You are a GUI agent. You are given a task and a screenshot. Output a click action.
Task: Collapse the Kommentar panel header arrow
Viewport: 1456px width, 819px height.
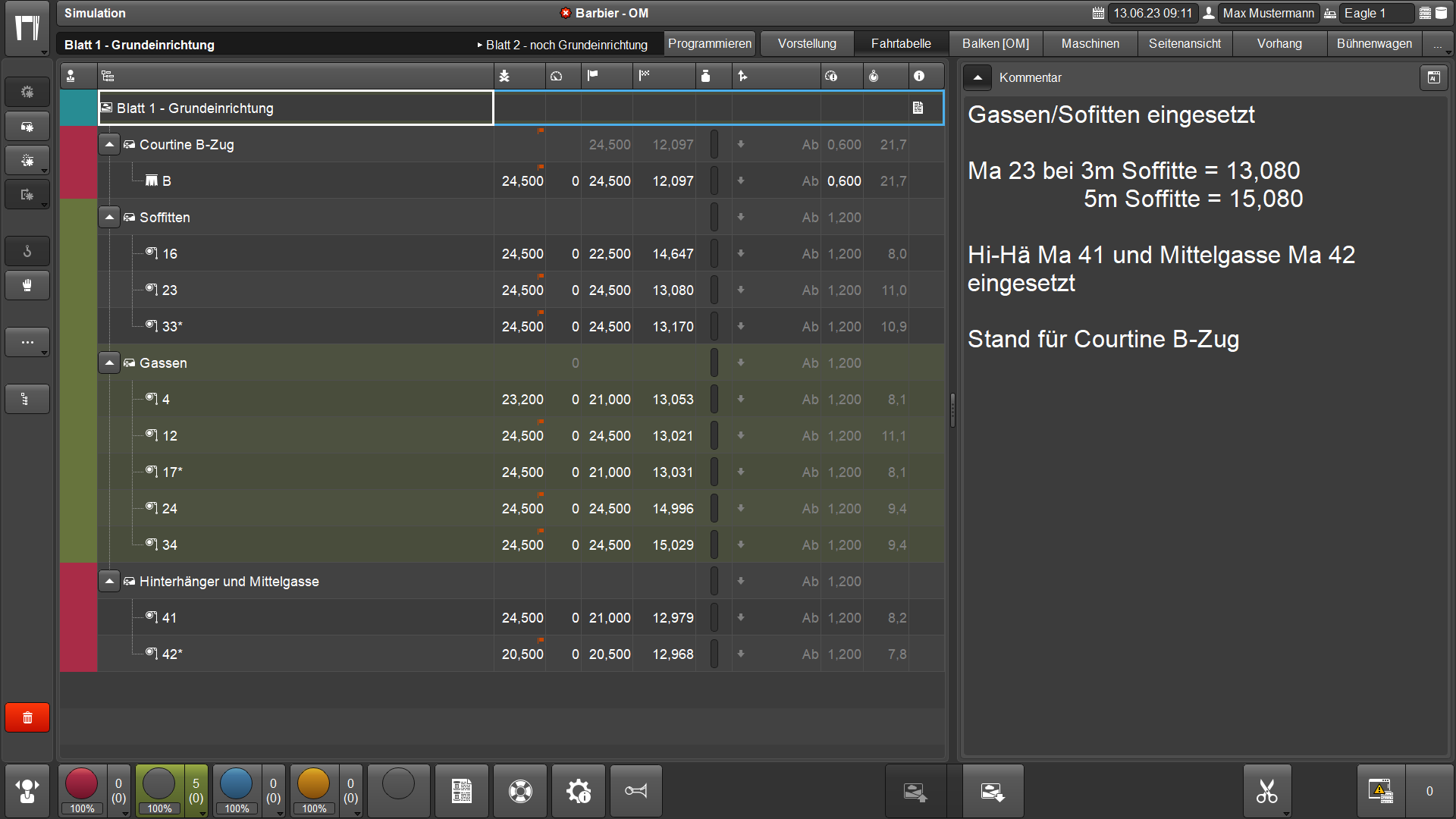coord(977,77)
